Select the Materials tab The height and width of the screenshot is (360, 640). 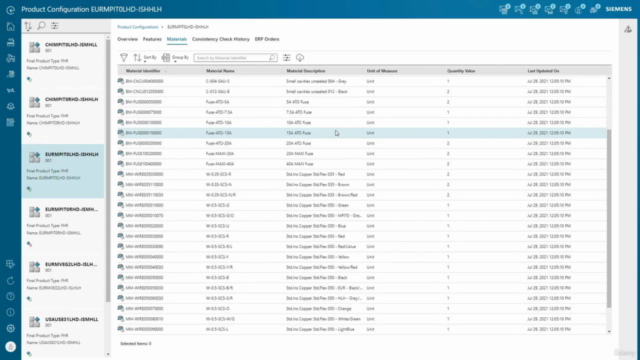pos(177,39)
